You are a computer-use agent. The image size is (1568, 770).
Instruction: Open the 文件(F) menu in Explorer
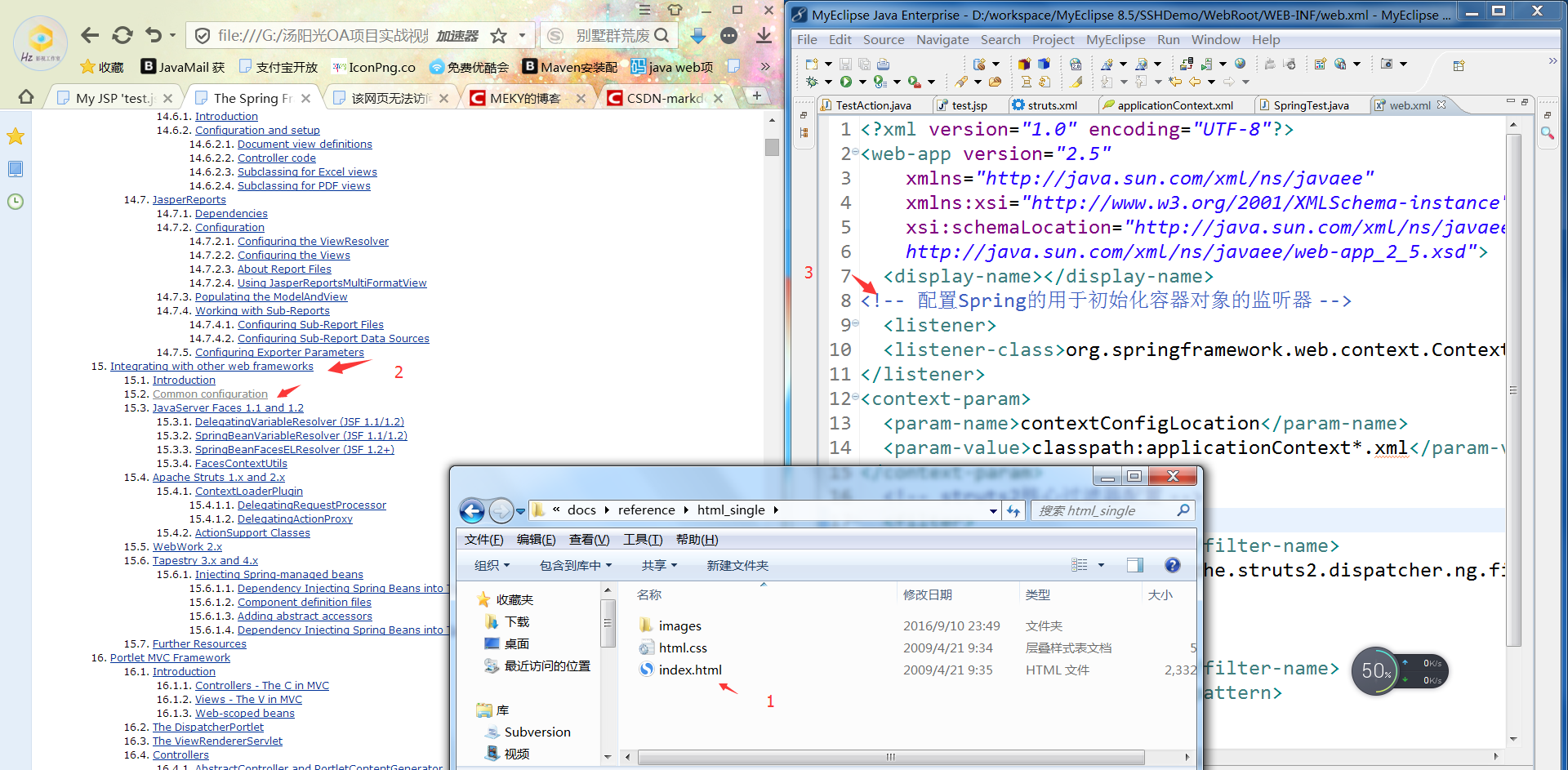[483, 540]
